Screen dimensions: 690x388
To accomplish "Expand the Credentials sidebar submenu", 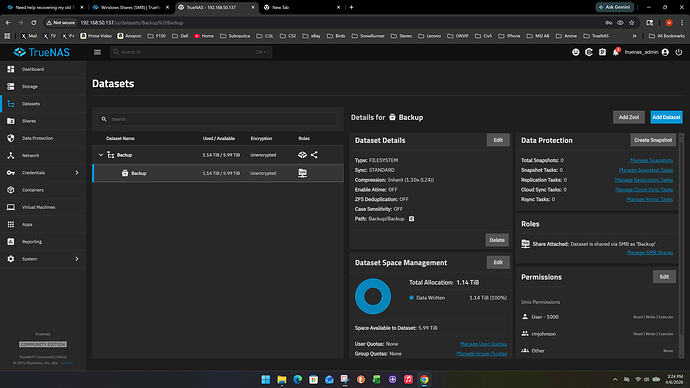I will 77,173.
